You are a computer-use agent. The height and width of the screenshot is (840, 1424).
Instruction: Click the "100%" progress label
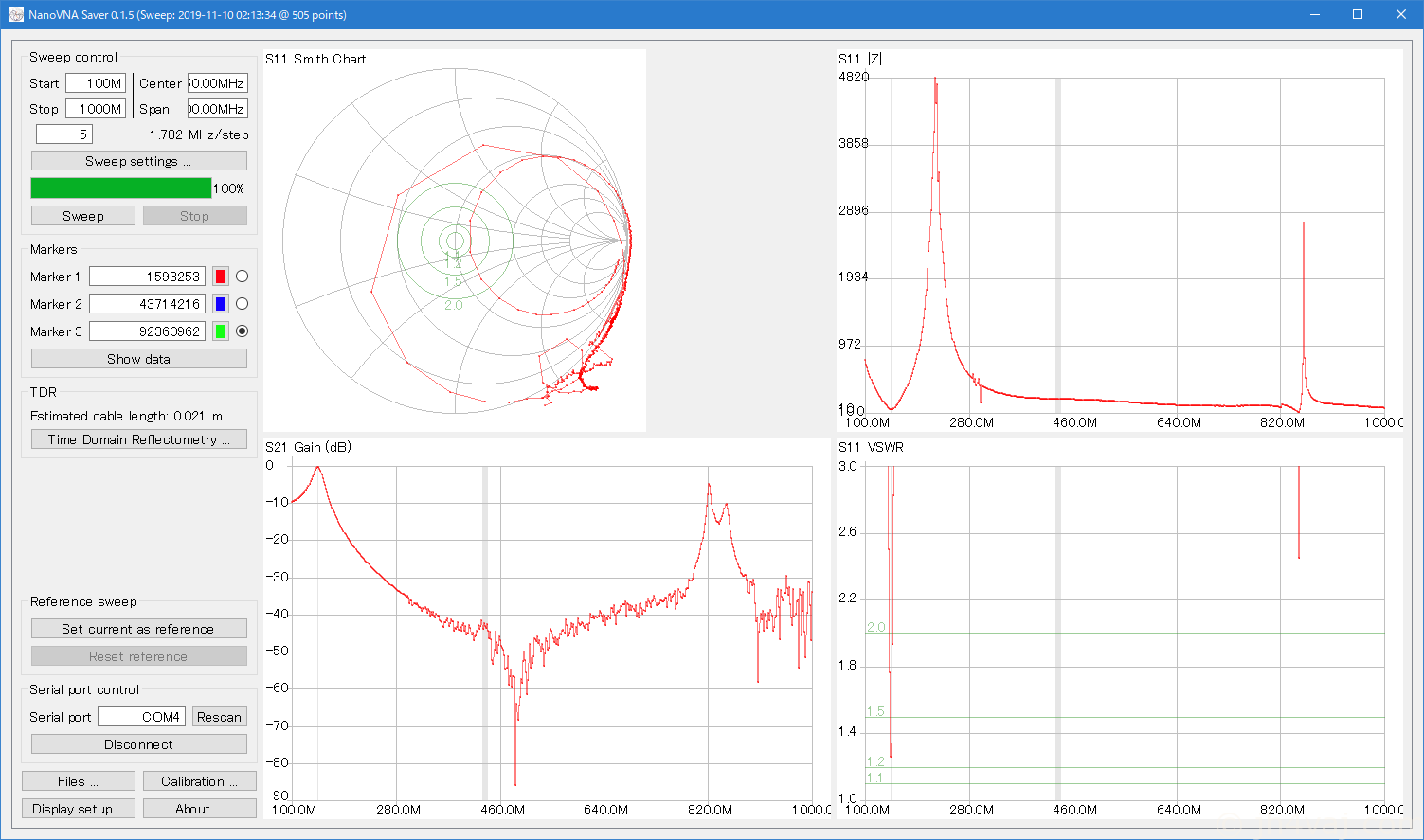[228, 188]
